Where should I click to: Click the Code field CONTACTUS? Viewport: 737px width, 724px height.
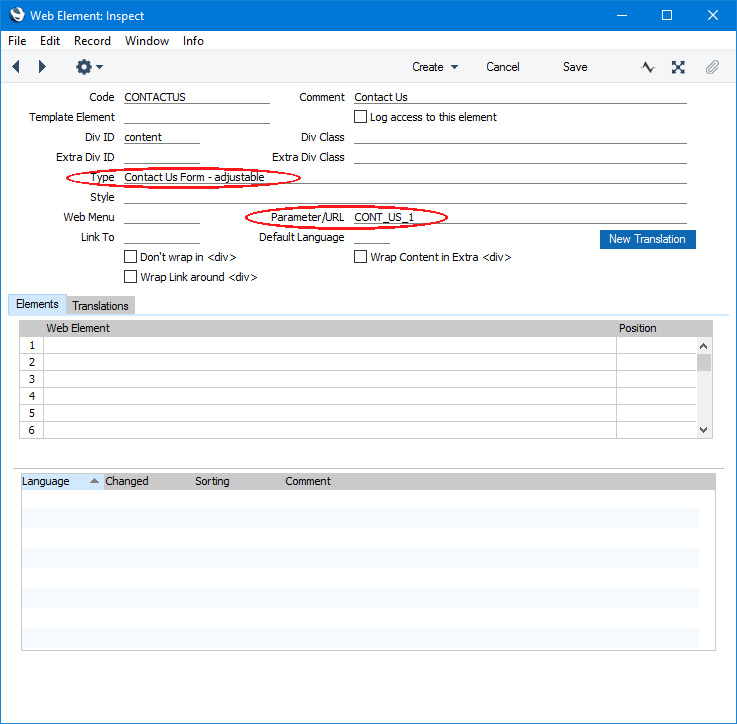(196, 97)
